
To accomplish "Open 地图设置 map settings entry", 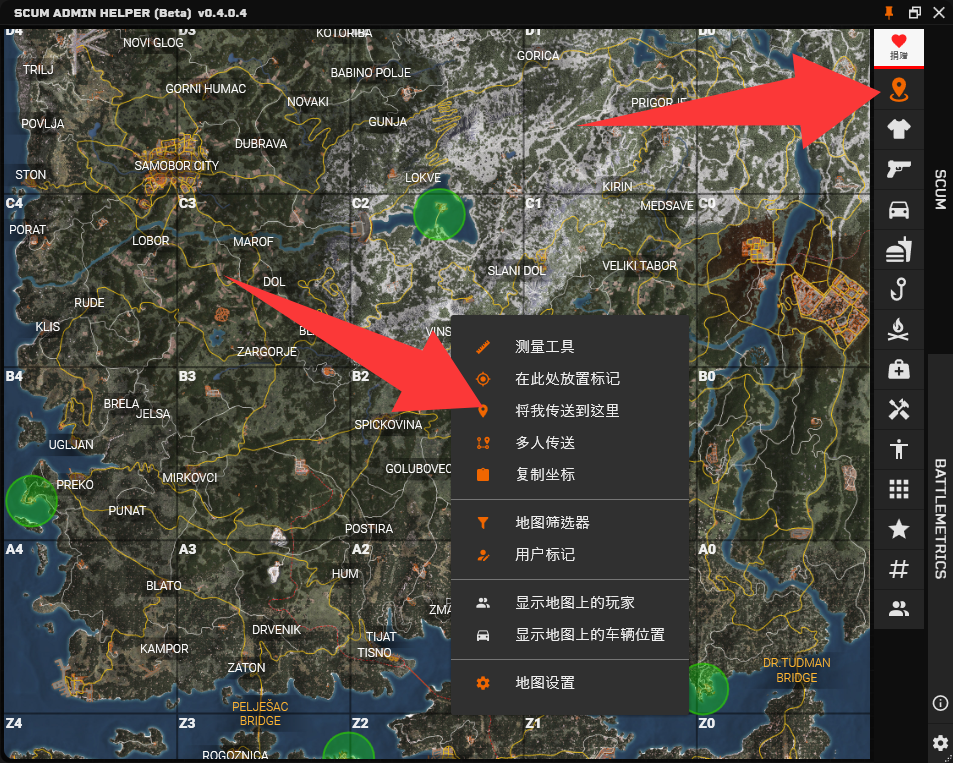I will pos(569,683).
